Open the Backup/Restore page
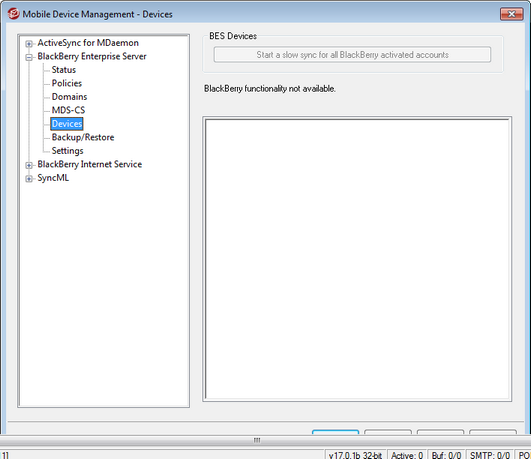This screenshot has width=531, height=459. [83, 137]
